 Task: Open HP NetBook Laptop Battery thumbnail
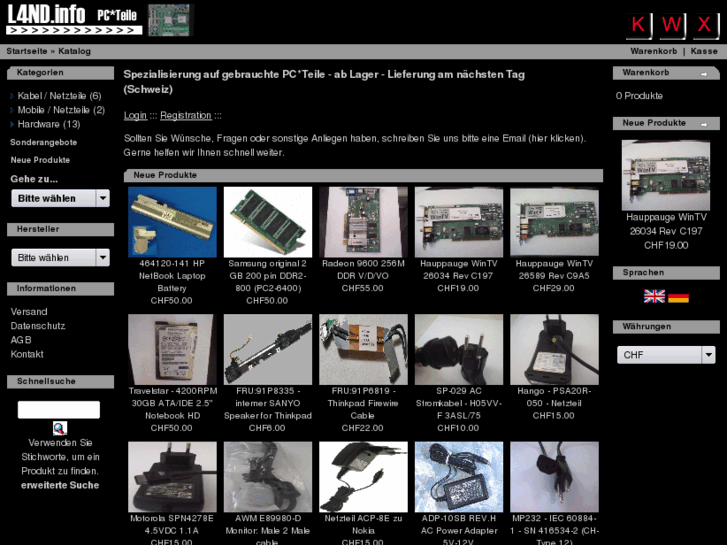click(x=172, y=222)
